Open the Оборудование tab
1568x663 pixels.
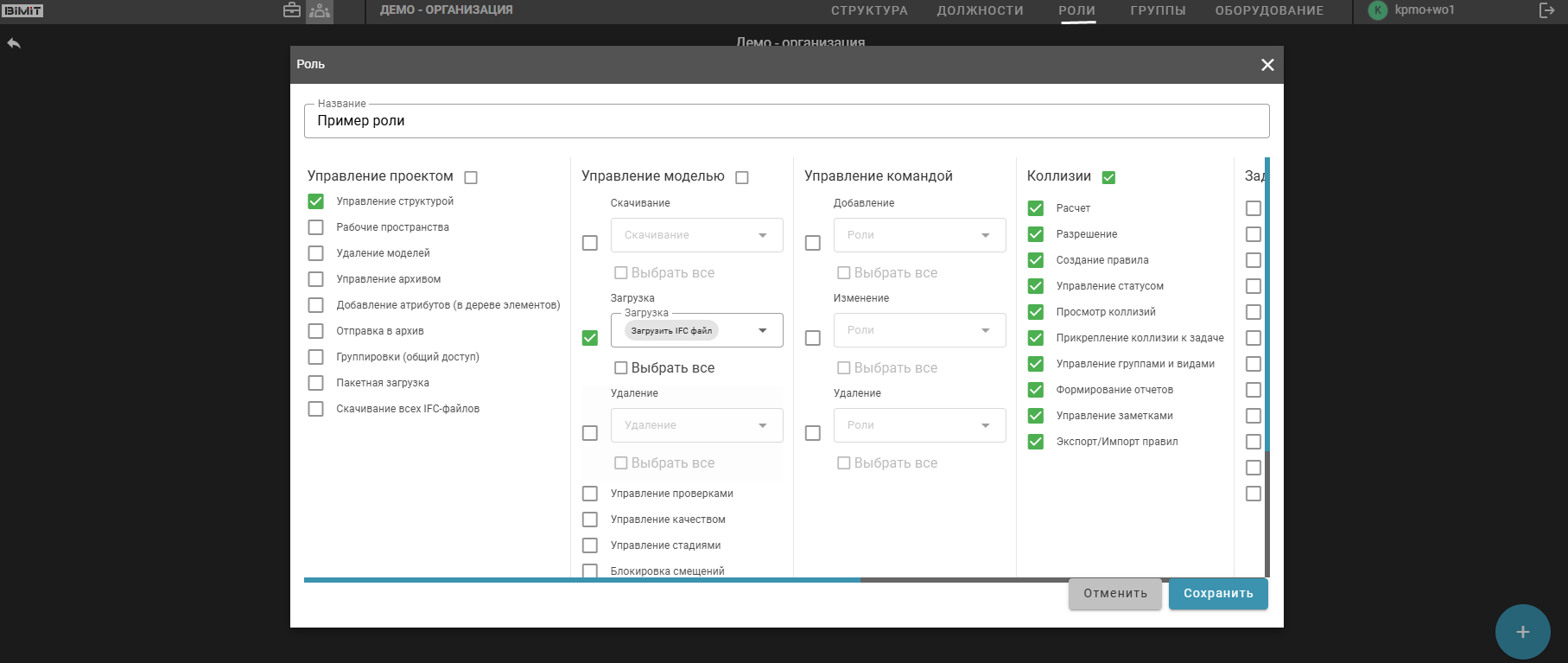coord(1269,10)
